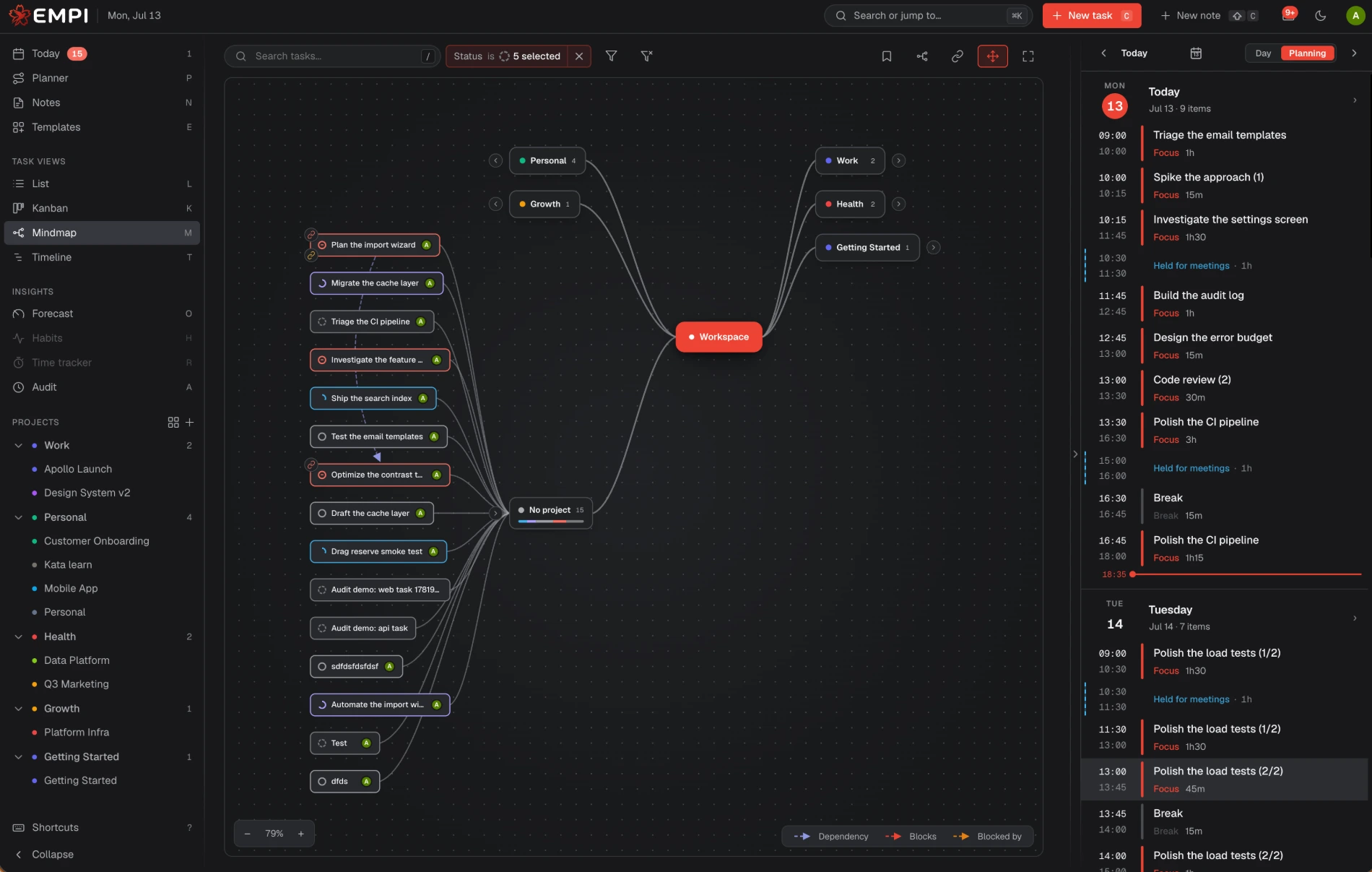
Task: Remove the Status filter chip
Action: [x=579, y=56]
